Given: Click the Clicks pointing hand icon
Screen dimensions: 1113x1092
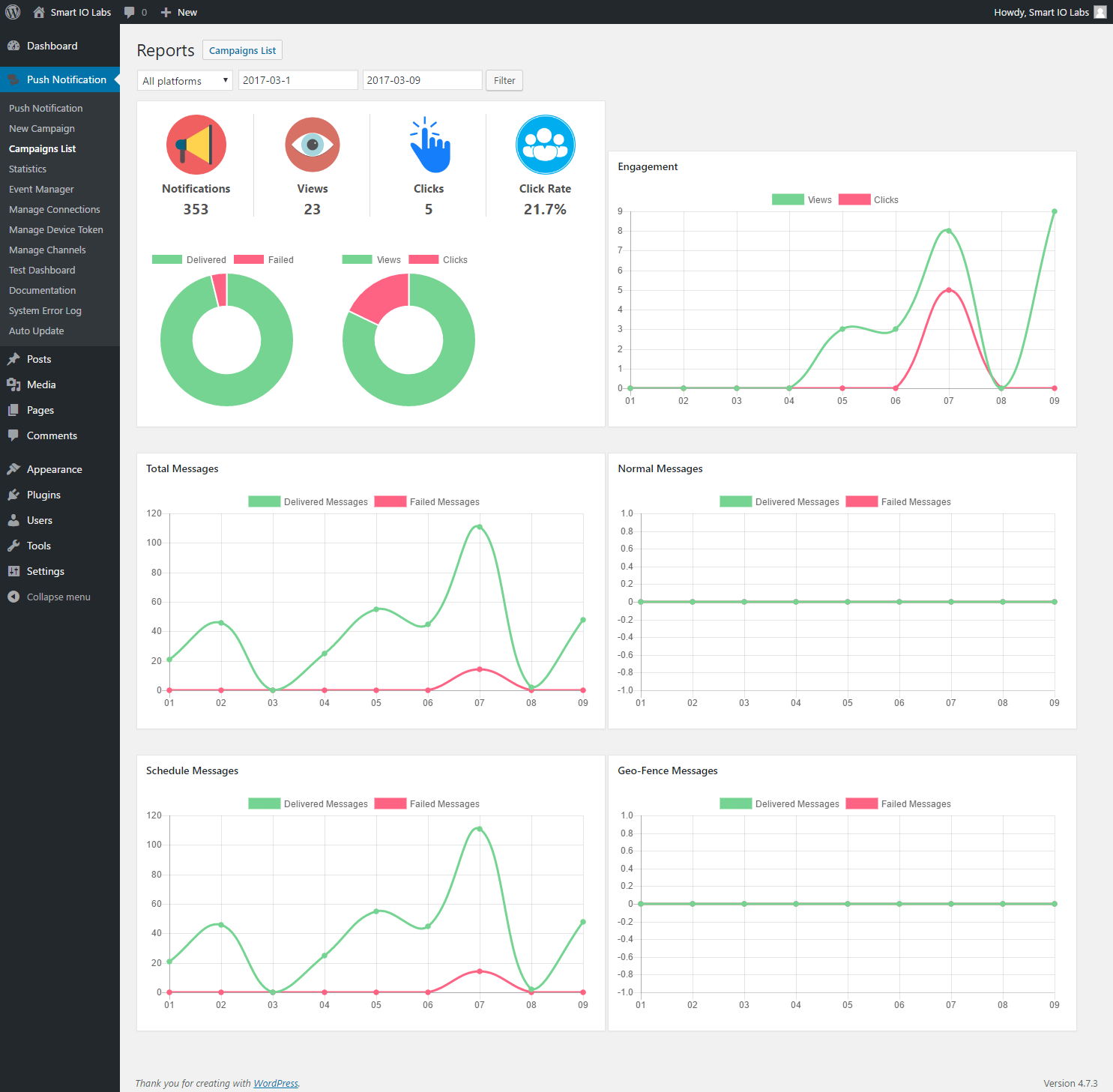Looking at the screenshot, I should (x=429, y=145).
